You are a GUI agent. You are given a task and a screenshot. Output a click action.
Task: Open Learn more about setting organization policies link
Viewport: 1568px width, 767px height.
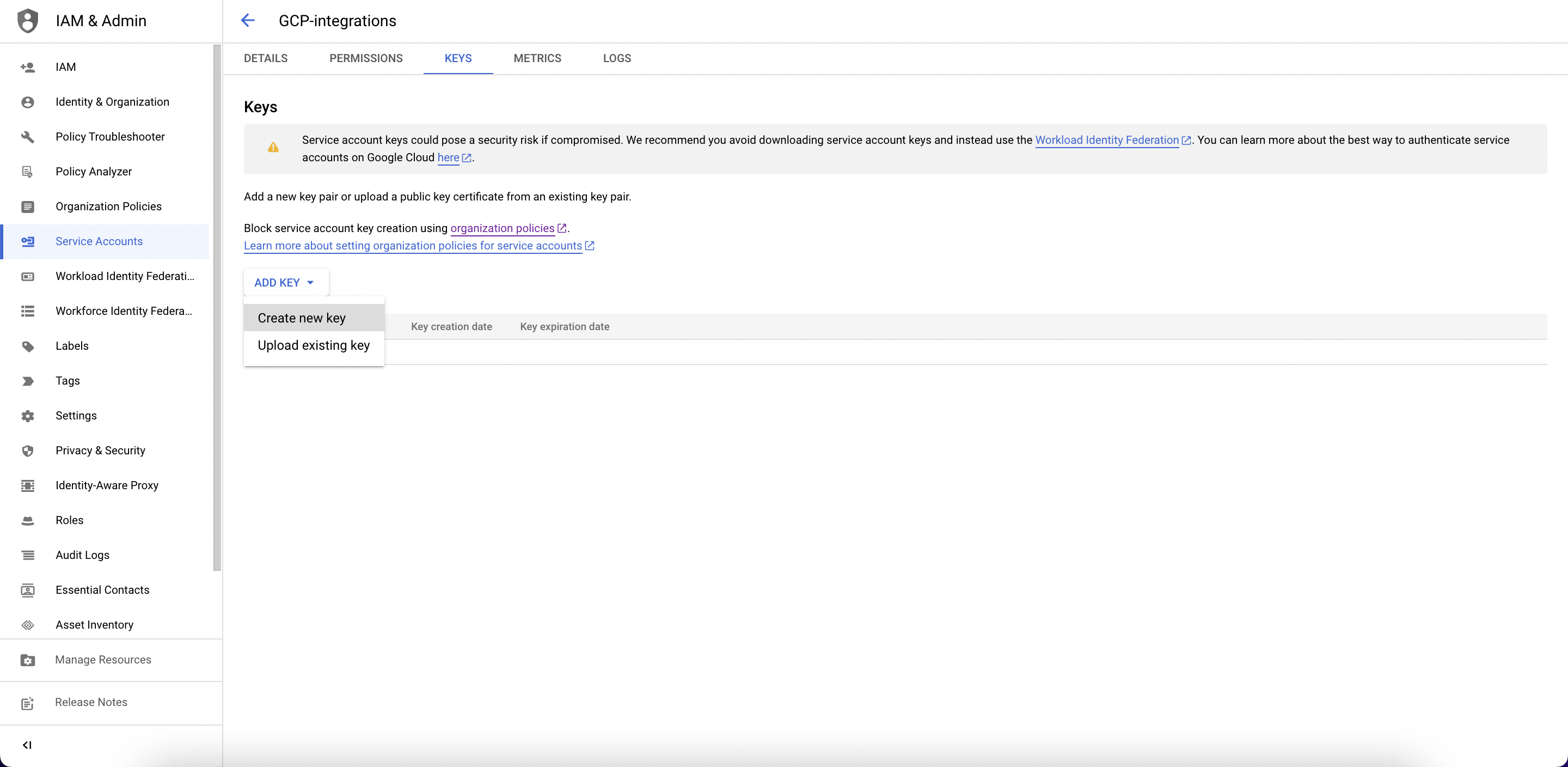pos(413,246)
